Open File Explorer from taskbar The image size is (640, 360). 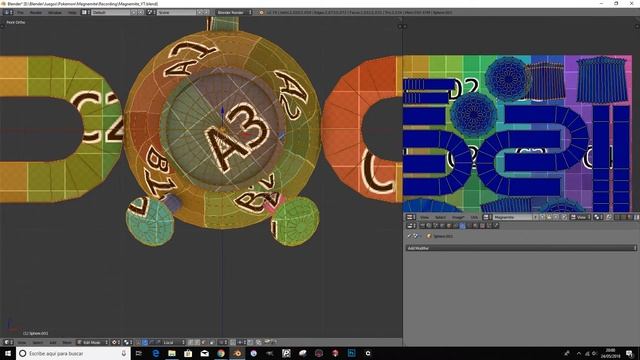pos(172,353)
